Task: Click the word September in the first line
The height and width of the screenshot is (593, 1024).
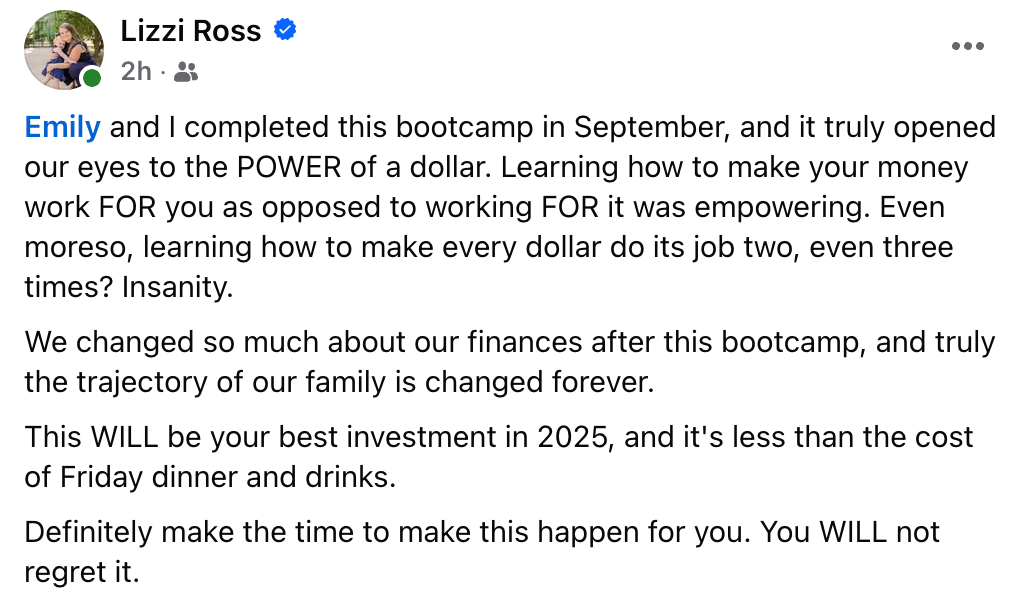Action: pyautogui.click(x=652, y=128)
